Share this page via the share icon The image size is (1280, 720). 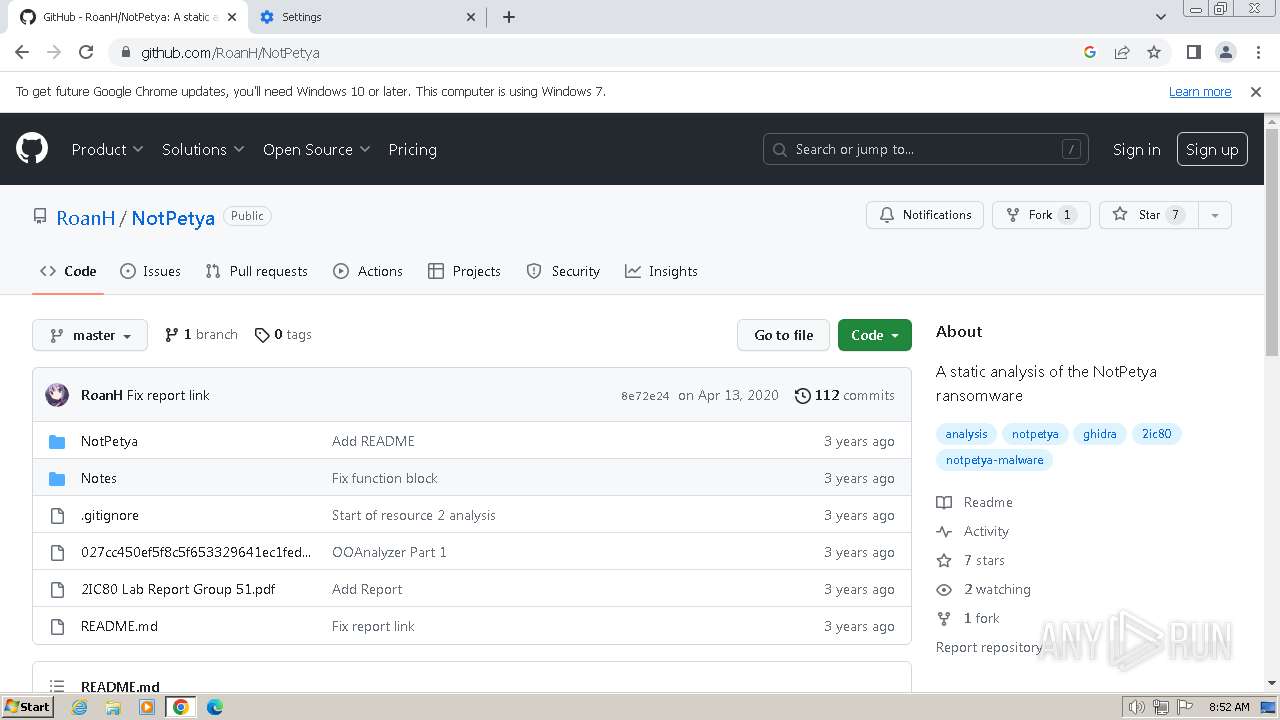coord(1122,52)
